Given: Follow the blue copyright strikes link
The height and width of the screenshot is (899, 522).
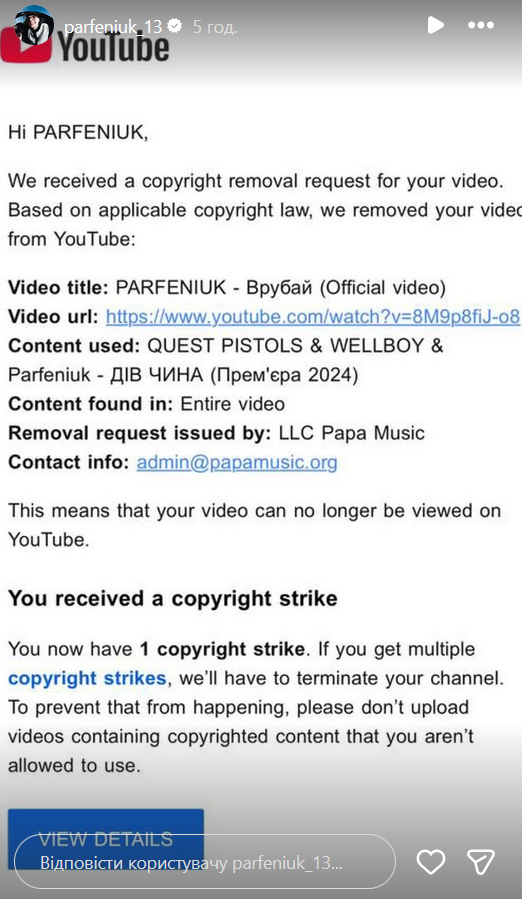Looking at the screenshot, I should [87, 678].
